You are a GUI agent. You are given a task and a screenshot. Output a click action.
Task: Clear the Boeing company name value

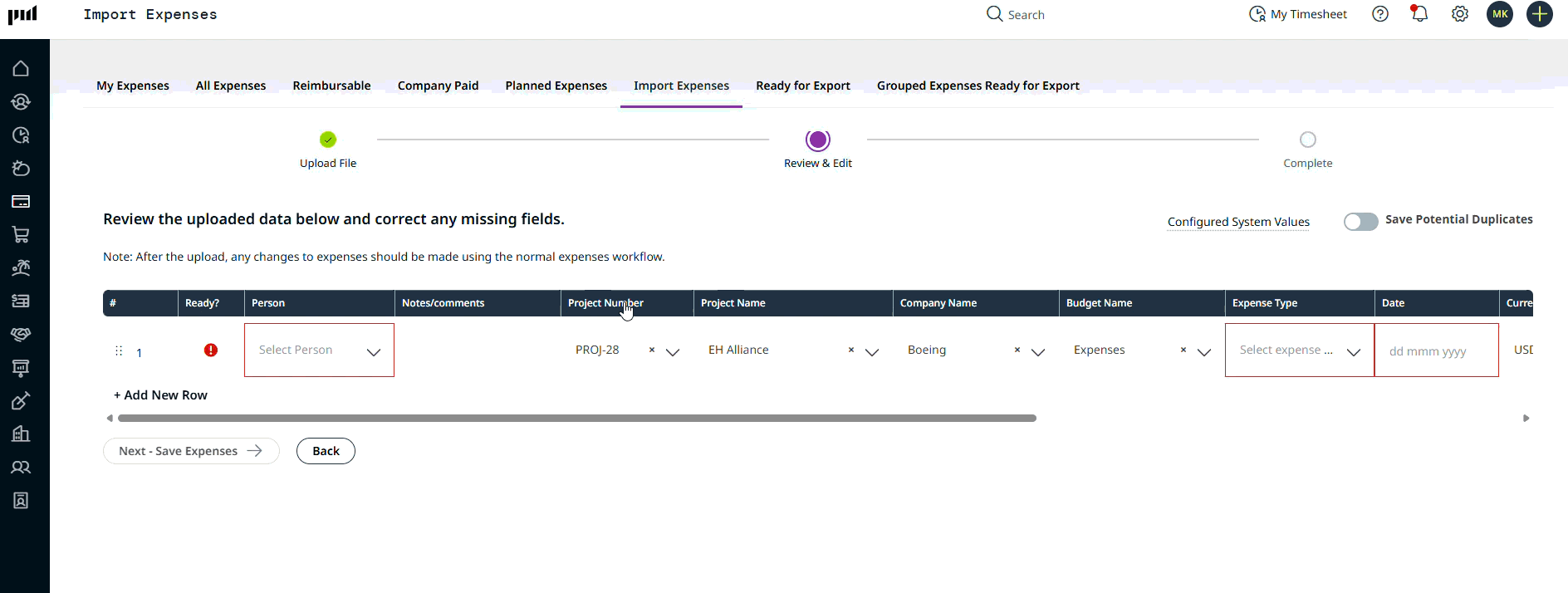coord(1017,350)
